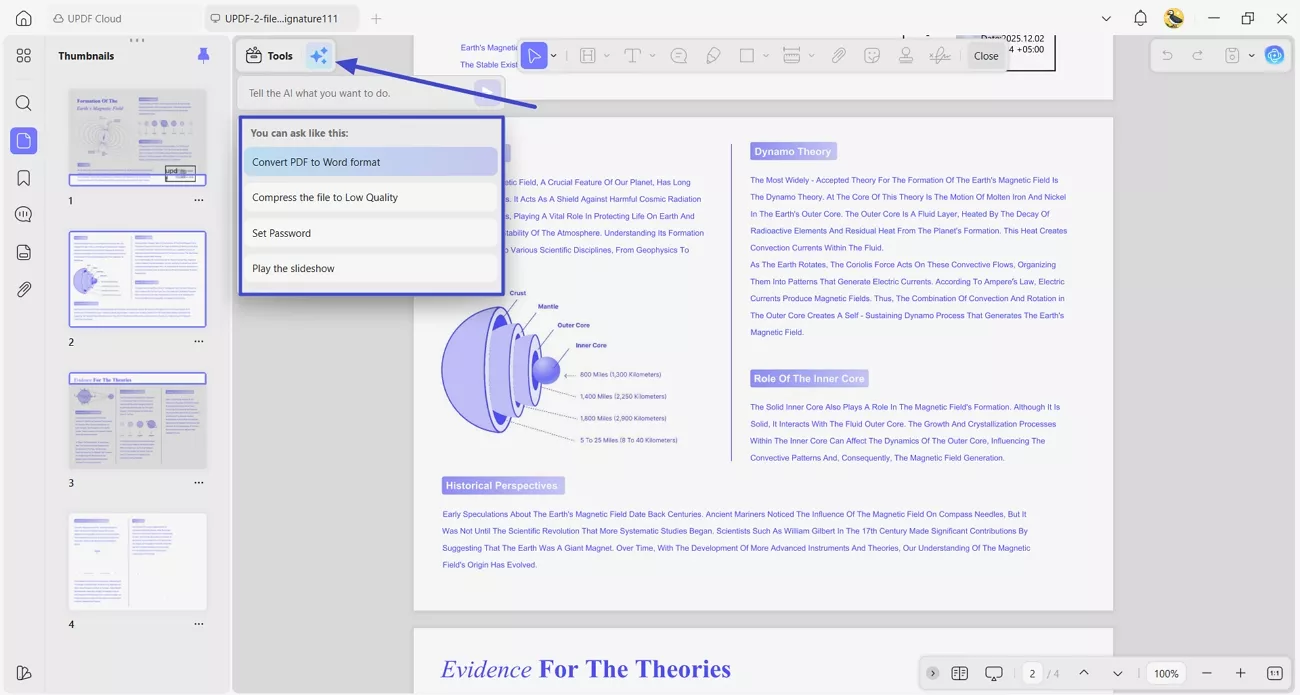Open the form fields panel icon
The width and height of the screenshot is (1300, 695).
point(24,252)
